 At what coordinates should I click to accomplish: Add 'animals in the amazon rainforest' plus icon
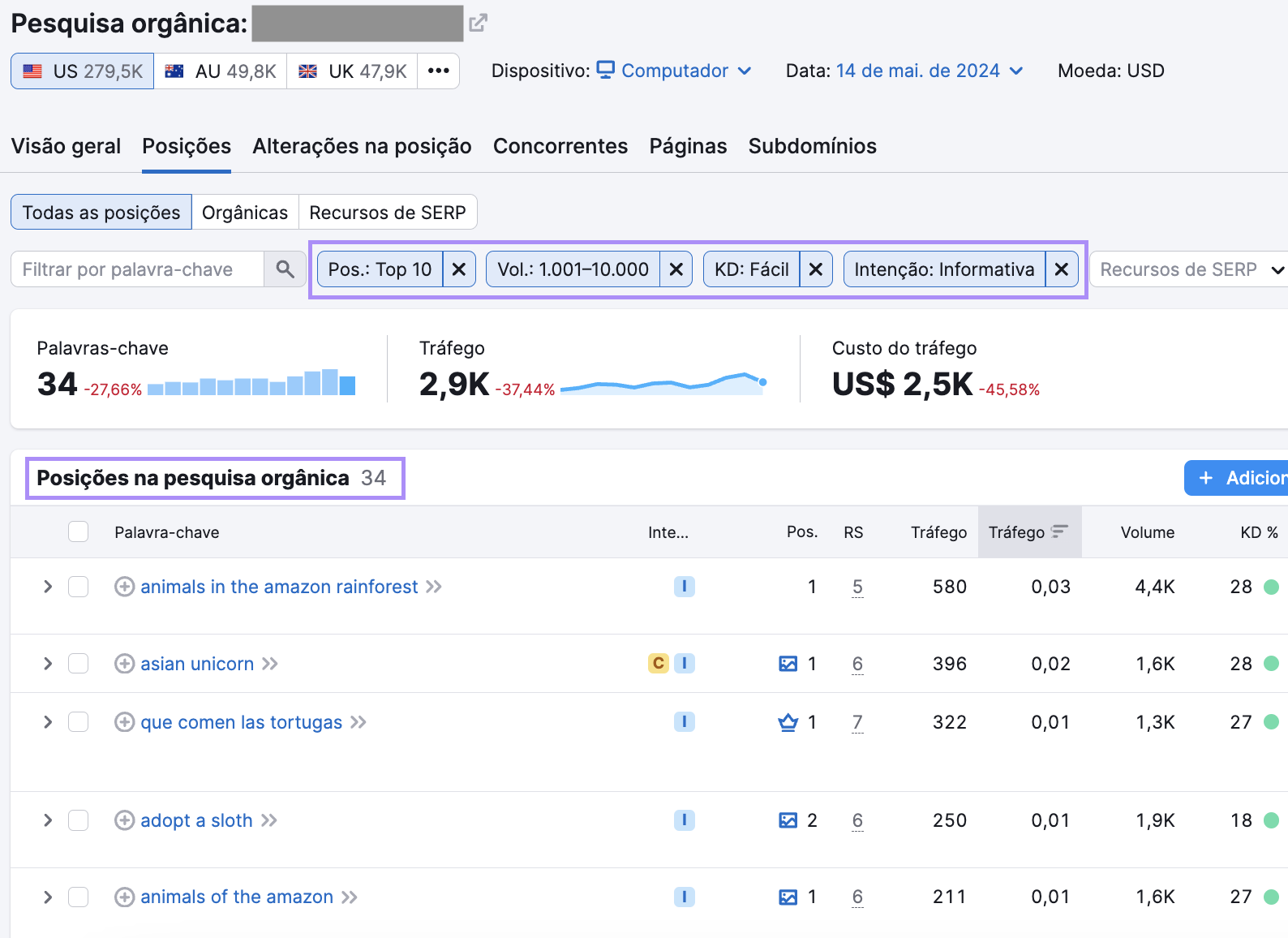pos(124,587)
